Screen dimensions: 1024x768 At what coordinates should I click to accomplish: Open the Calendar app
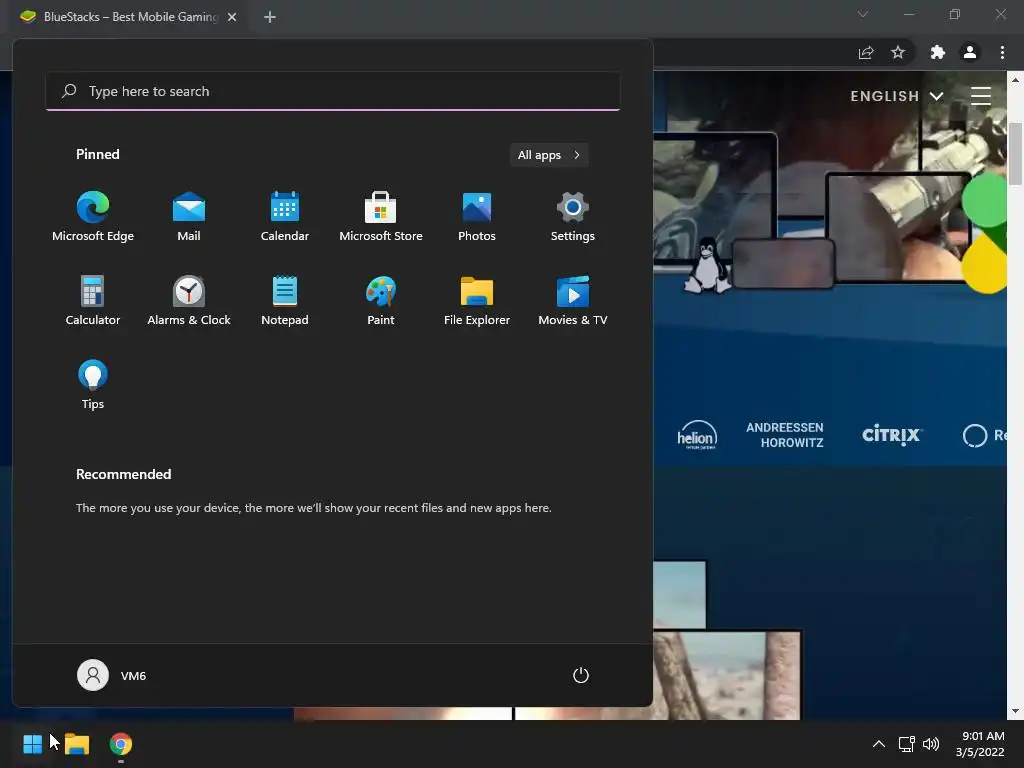(285, 217)
